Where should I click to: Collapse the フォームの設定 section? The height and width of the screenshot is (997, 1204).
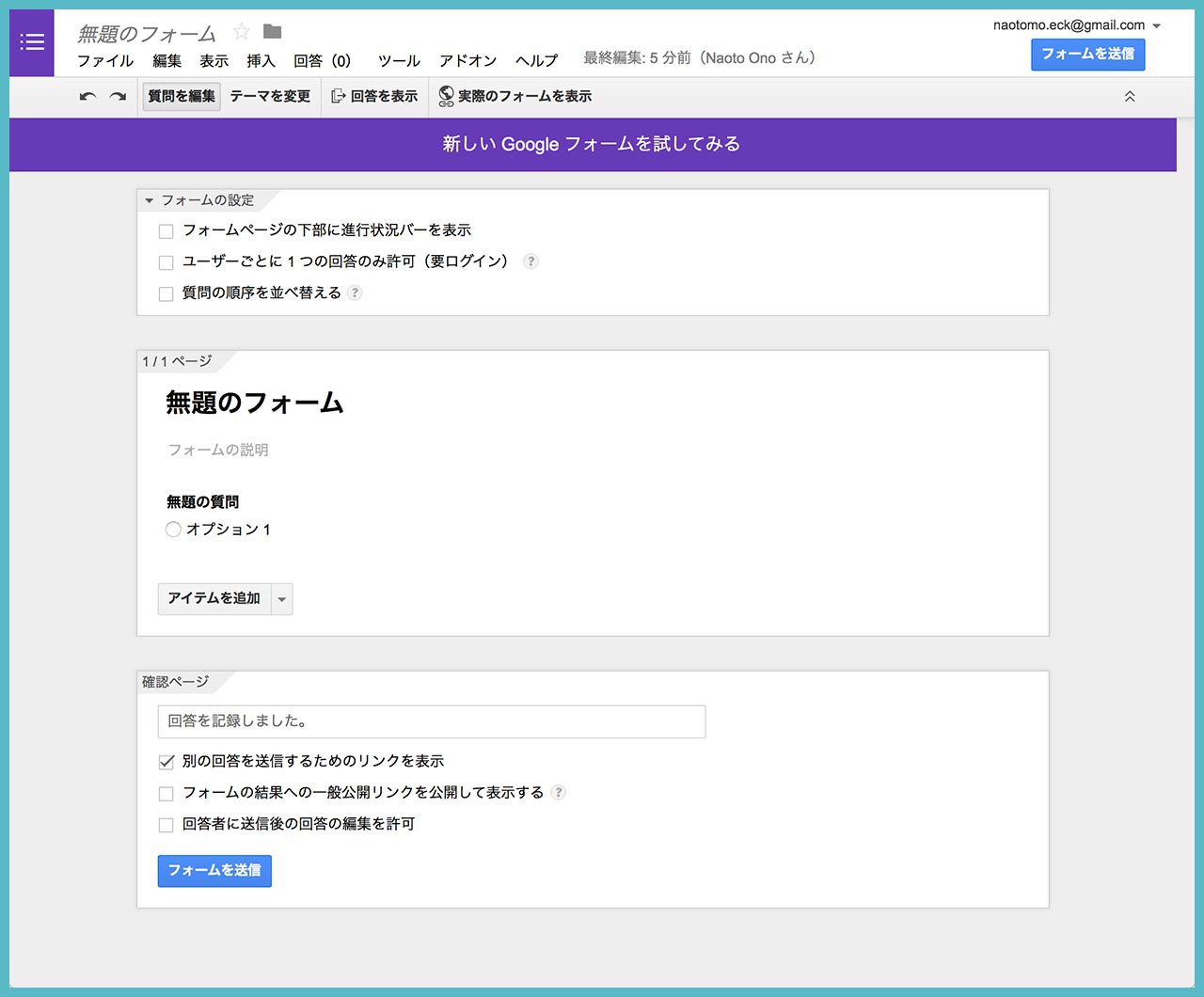click(x=149, y=200)
